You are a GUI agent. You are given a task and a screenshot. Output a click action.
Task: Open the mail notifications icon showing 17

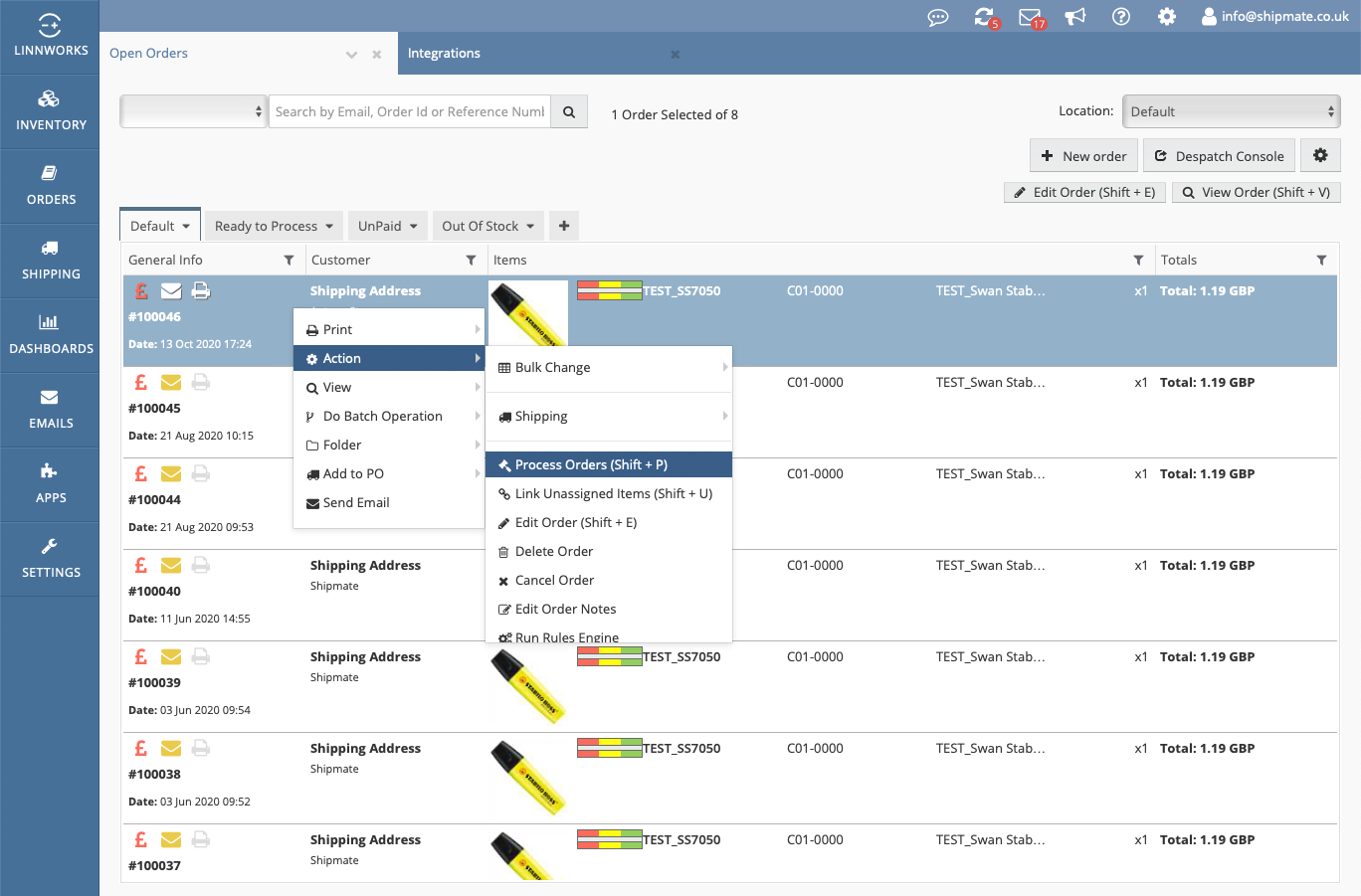1032,17
